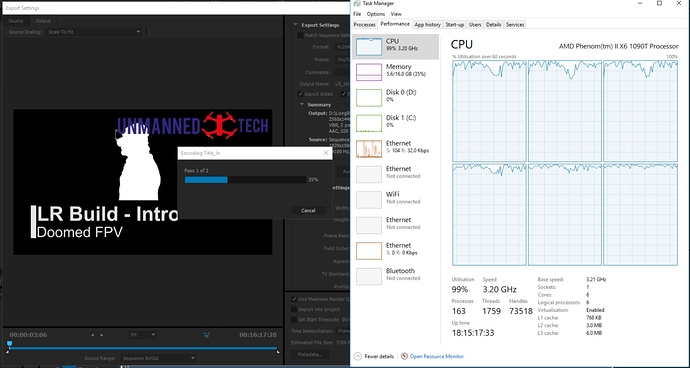Collapse view with Fewer details arrow
Viewport: 690px width, 368px height.
358,356
